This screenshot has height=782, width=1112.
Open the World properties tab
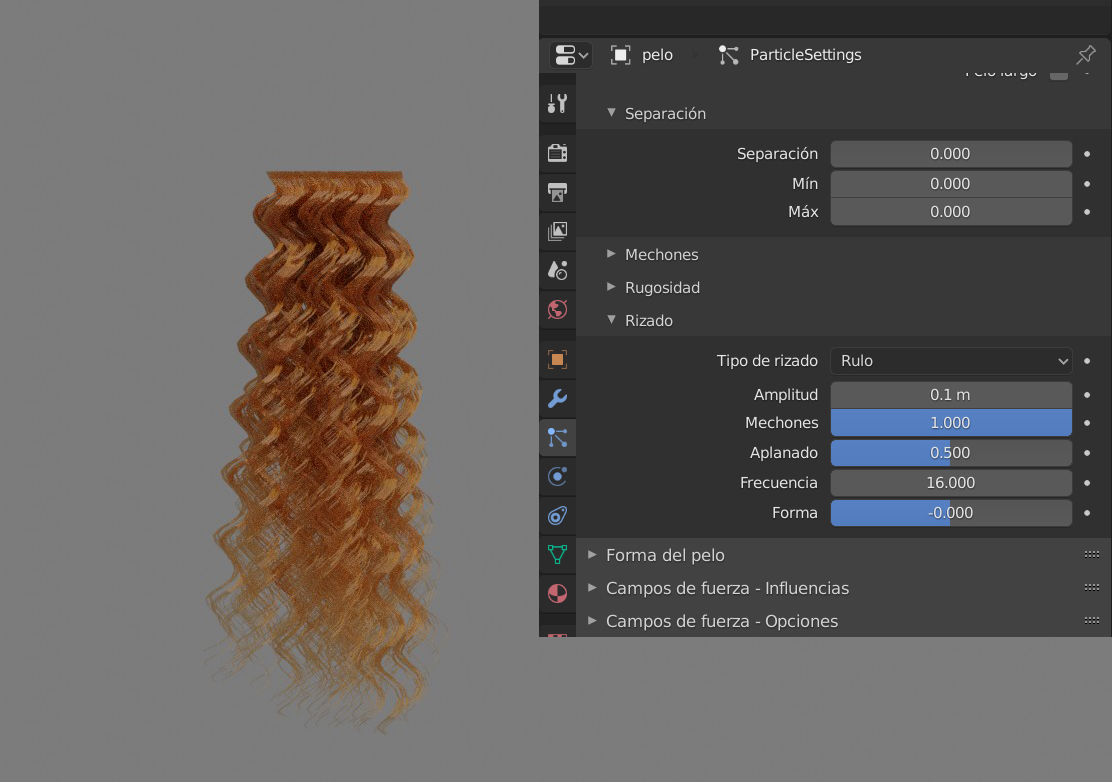click(x=557, y=309)
